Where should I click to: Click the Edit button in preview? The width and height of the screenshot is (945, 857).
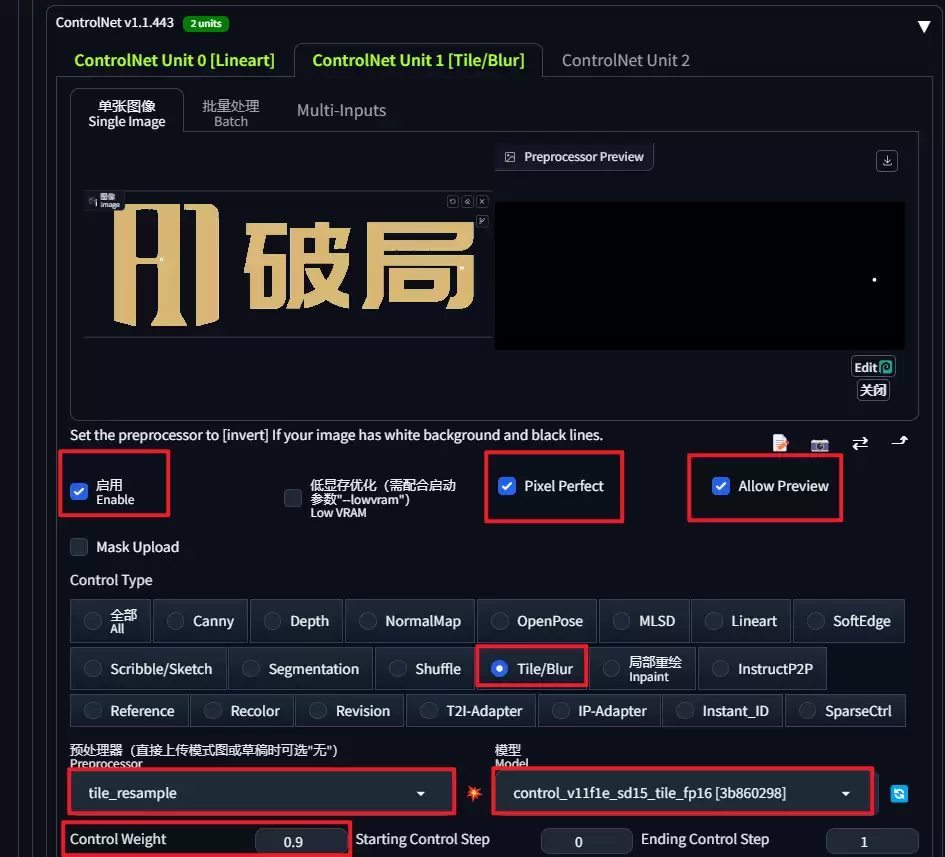pos(873,367)
